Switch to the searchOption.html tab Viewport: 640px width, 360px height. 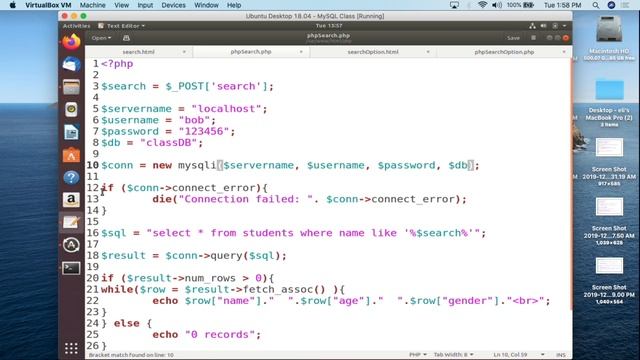373,52
